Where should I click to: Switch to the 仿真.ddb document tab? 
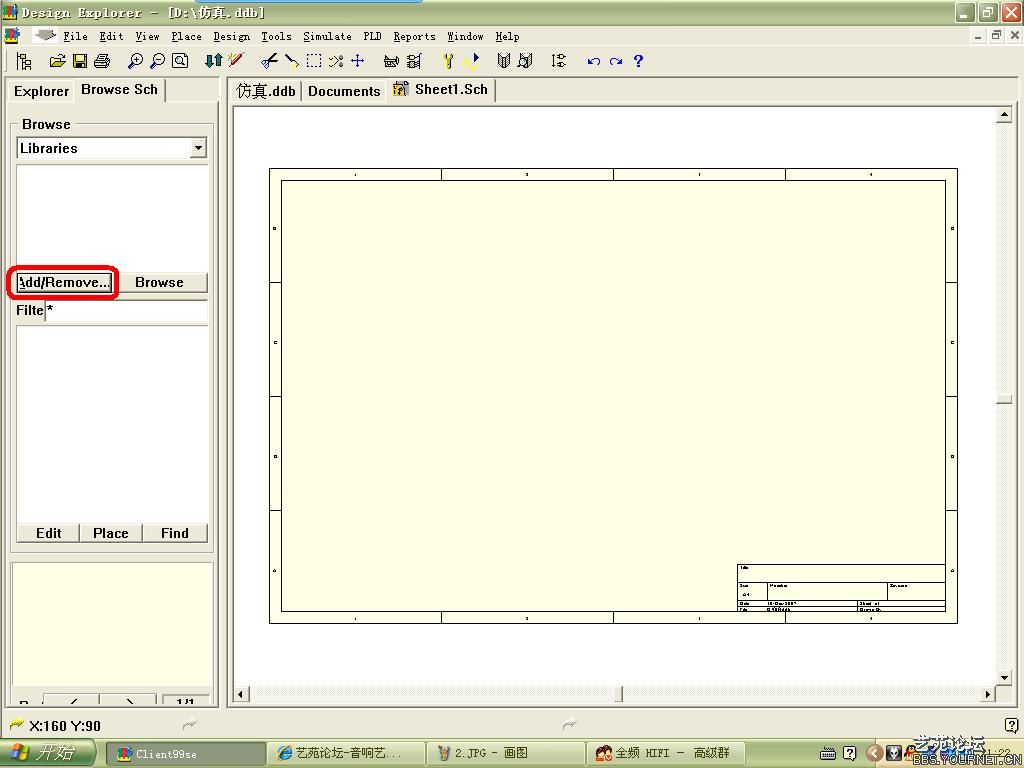(265, 91)
